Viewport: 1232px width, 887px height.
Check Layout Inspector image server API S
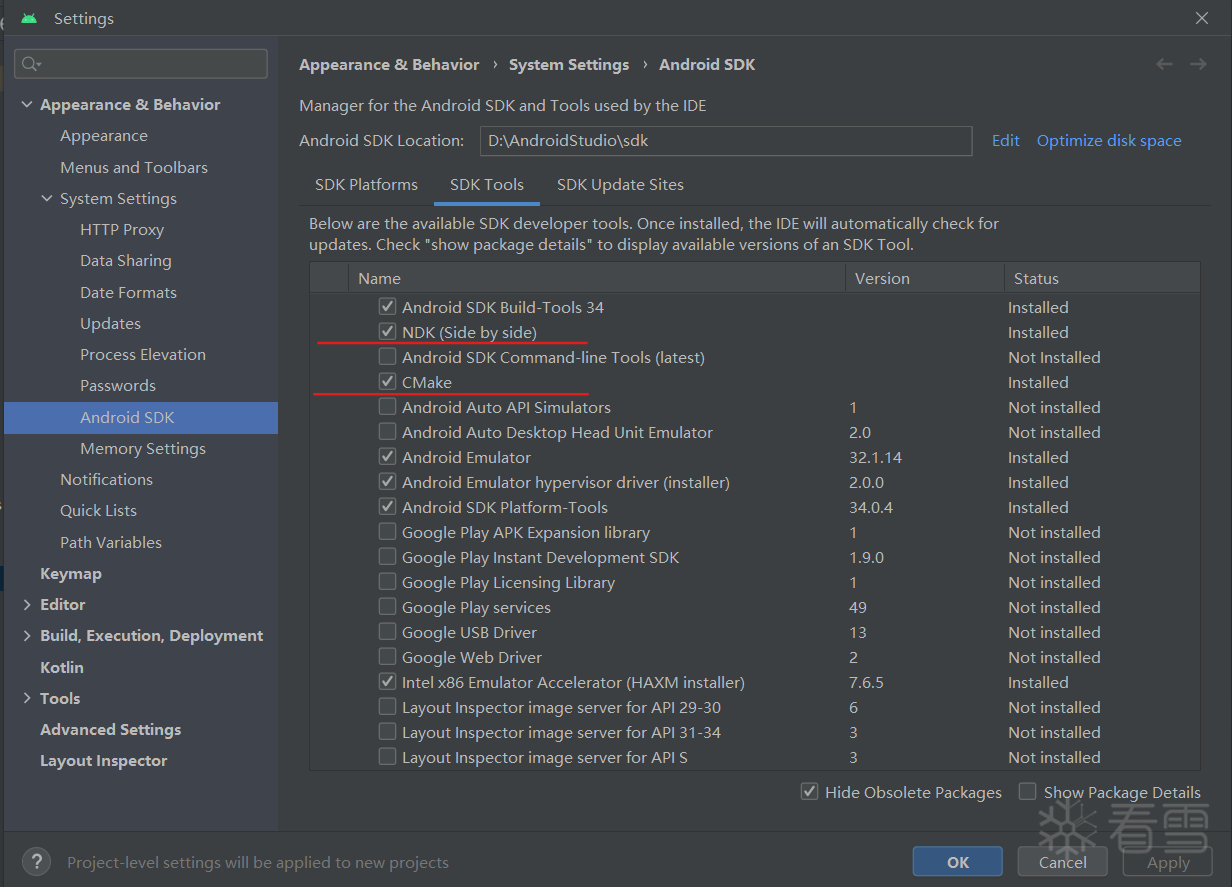click(x=387, y=757)
